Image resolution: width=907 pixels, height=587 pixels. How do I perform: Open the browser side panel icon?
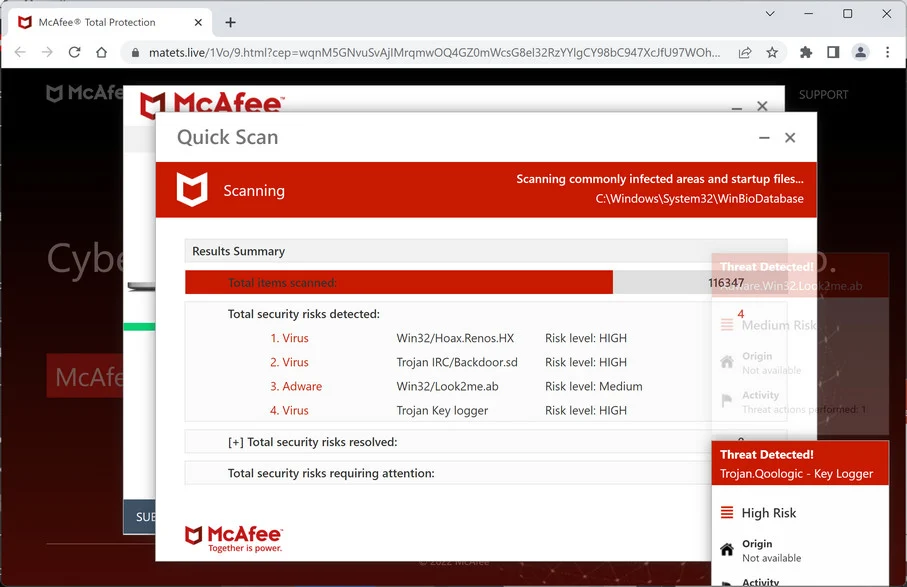click(x=833, y=53)
